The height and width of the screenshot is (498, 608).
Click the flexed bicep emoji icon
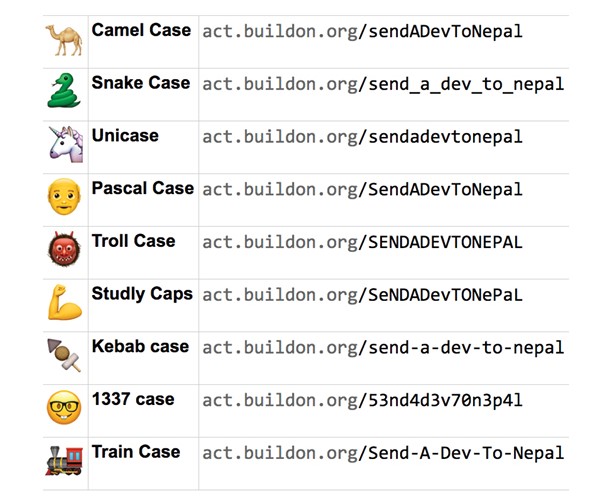(64, 302)
